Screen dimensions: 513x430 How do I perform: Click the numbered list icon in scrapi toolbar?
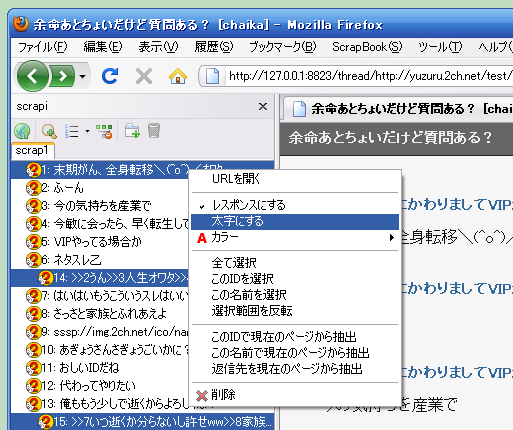(x=71, y=131)
